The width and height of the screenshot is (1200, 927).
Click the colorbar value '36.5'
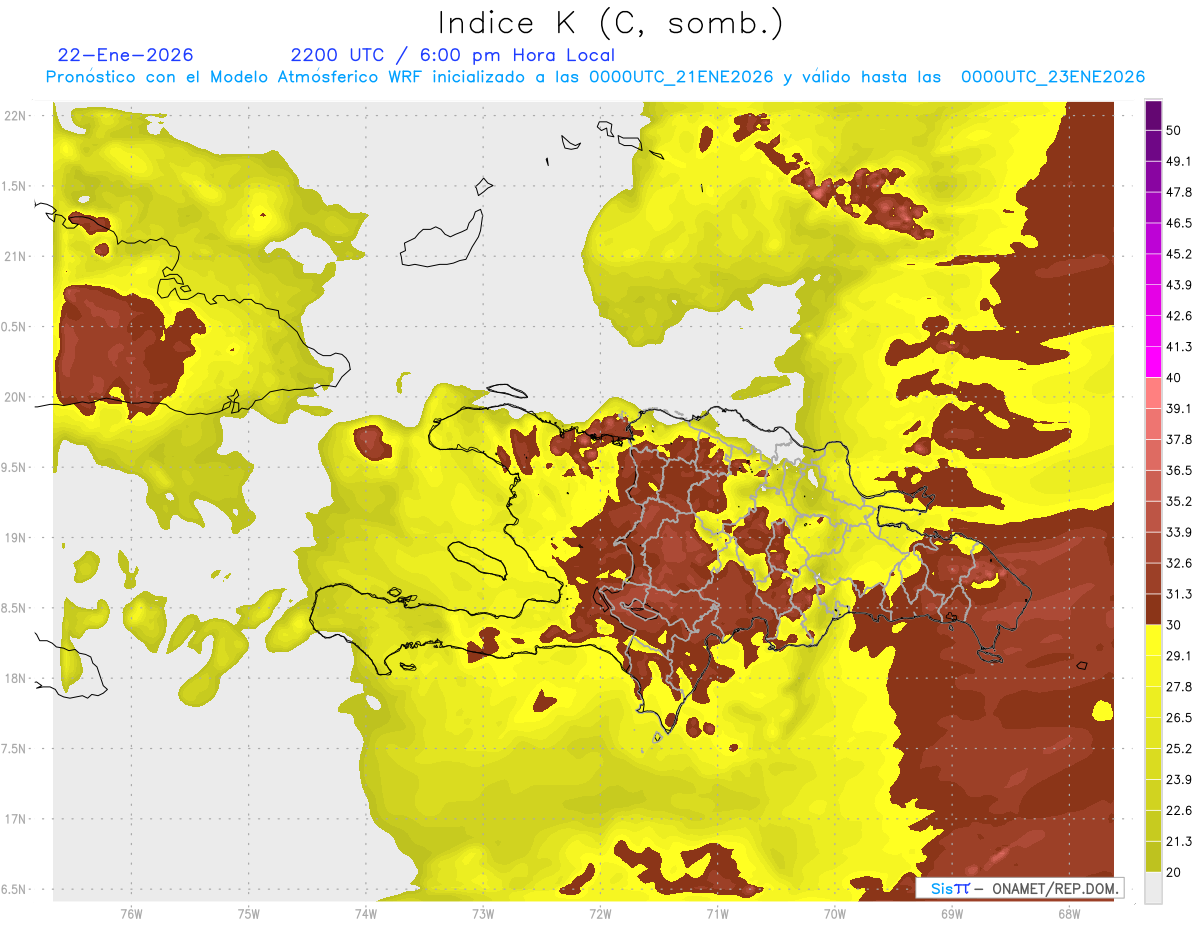[1179, 470]
